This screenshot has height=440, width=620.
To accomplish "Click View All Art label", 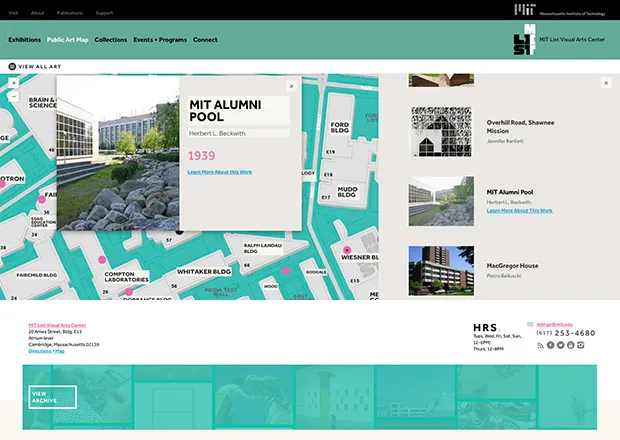I will pyautogui.click(x=40, y=66).
